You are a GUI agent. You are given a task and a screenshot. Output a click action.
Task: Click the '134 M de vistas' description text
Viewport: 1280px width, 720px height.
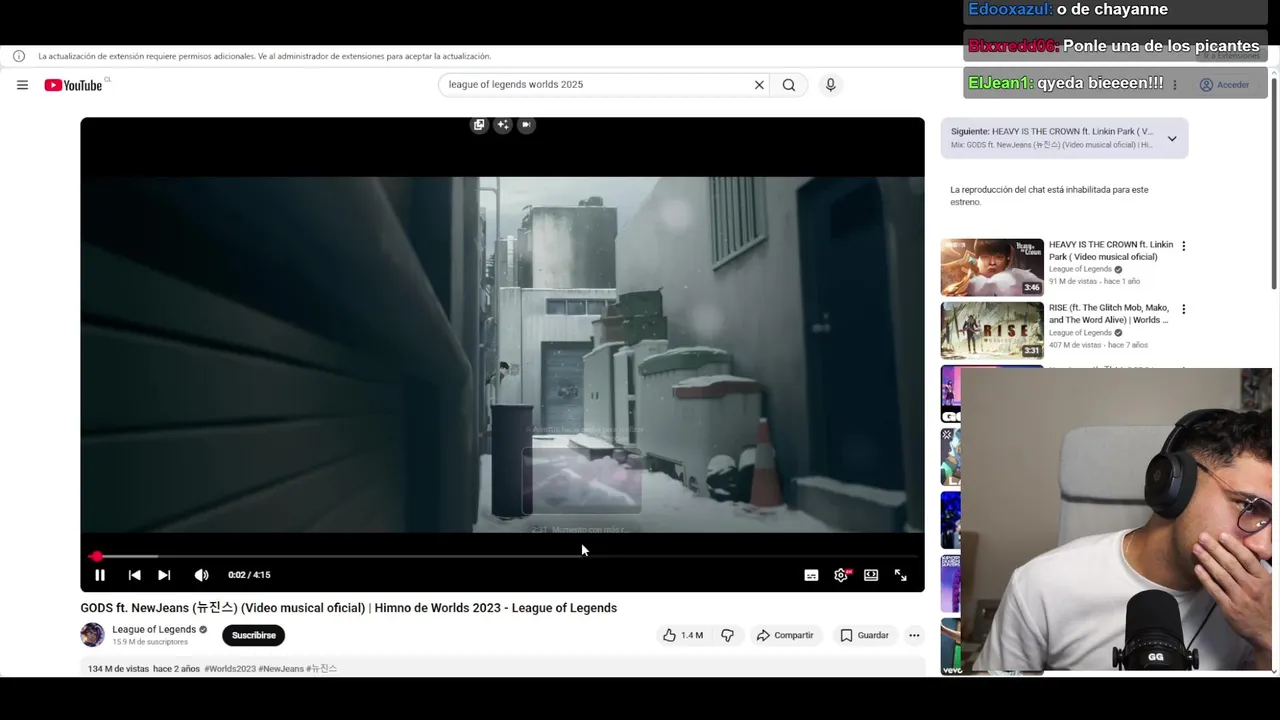118,668
